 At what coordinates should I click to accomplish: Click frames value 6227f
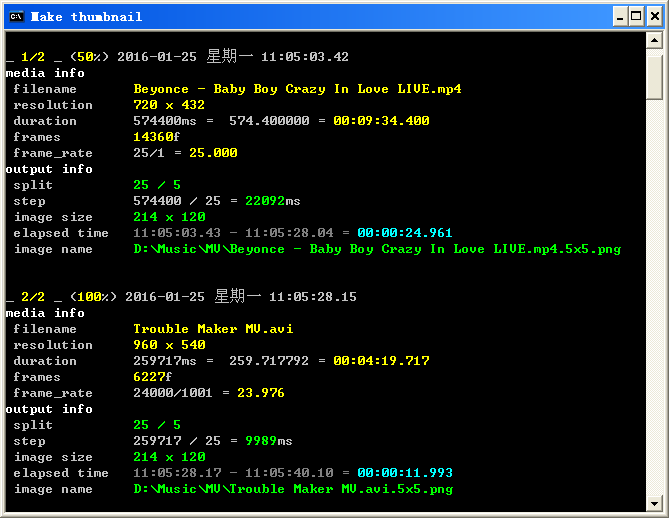coord(153,377)
